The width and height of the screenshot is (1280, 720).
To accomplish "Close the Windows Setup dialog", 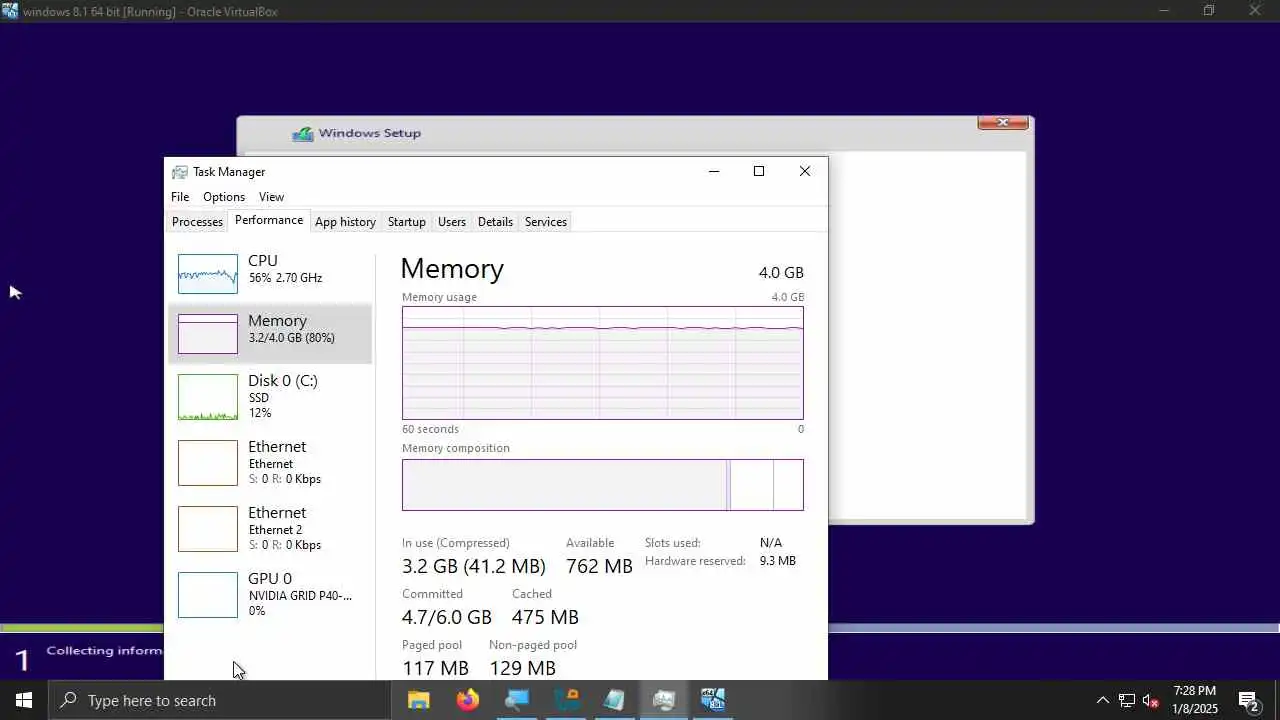I will click(x=1003, y=123).
